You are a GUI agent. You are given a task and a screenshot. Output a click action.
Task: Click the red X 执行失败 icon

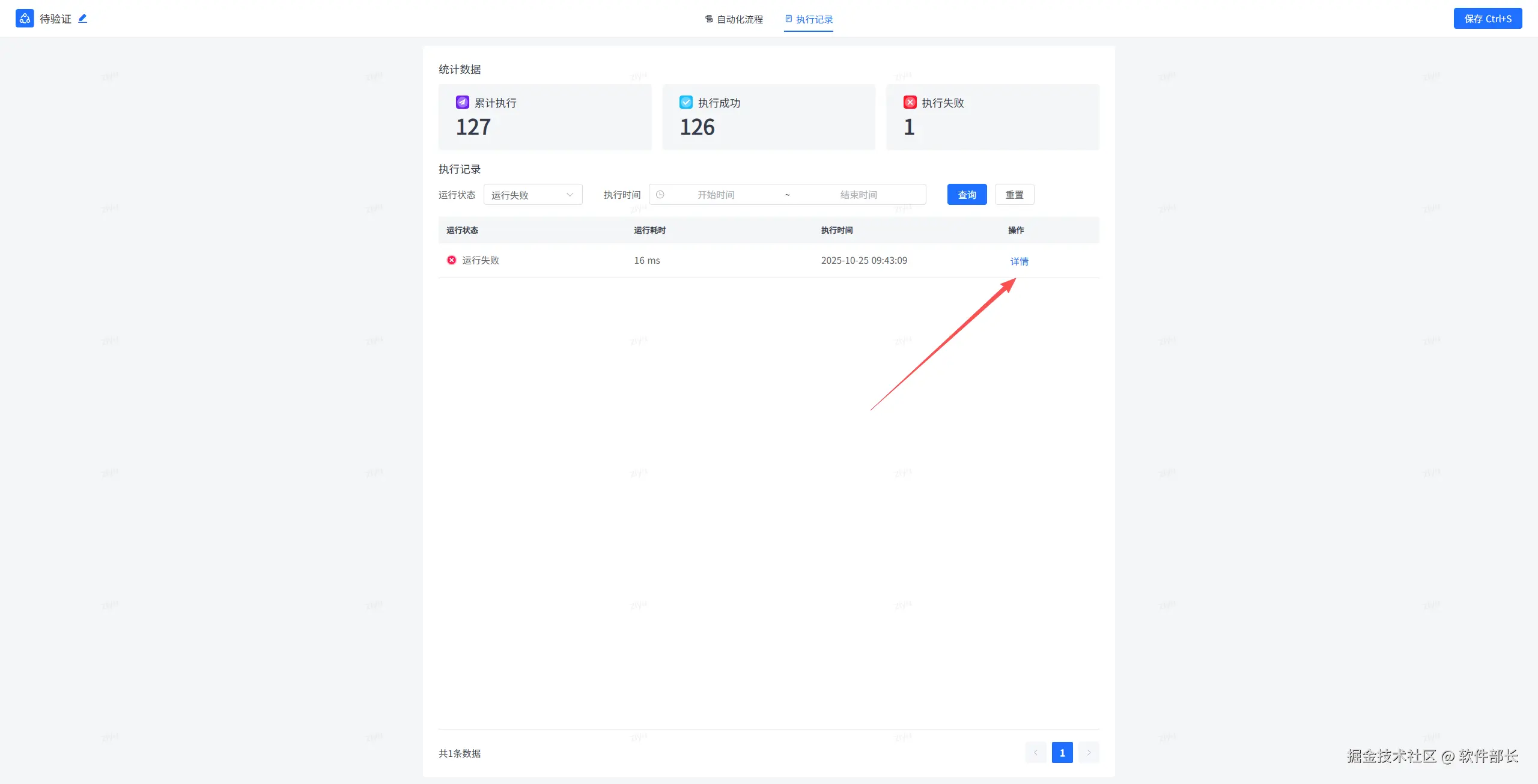coord(910,102)
